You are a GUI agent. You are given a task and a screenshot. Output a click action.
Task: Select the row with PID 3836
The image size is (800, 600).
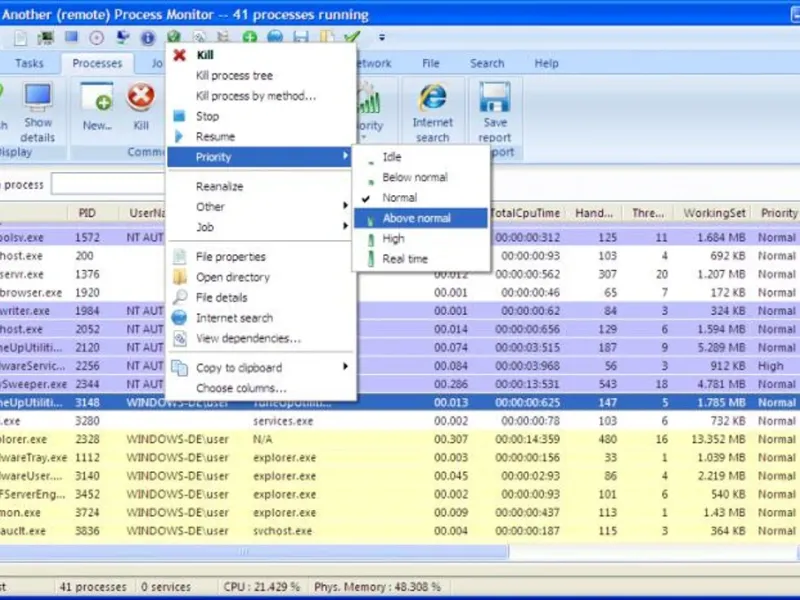click(400, 531)
